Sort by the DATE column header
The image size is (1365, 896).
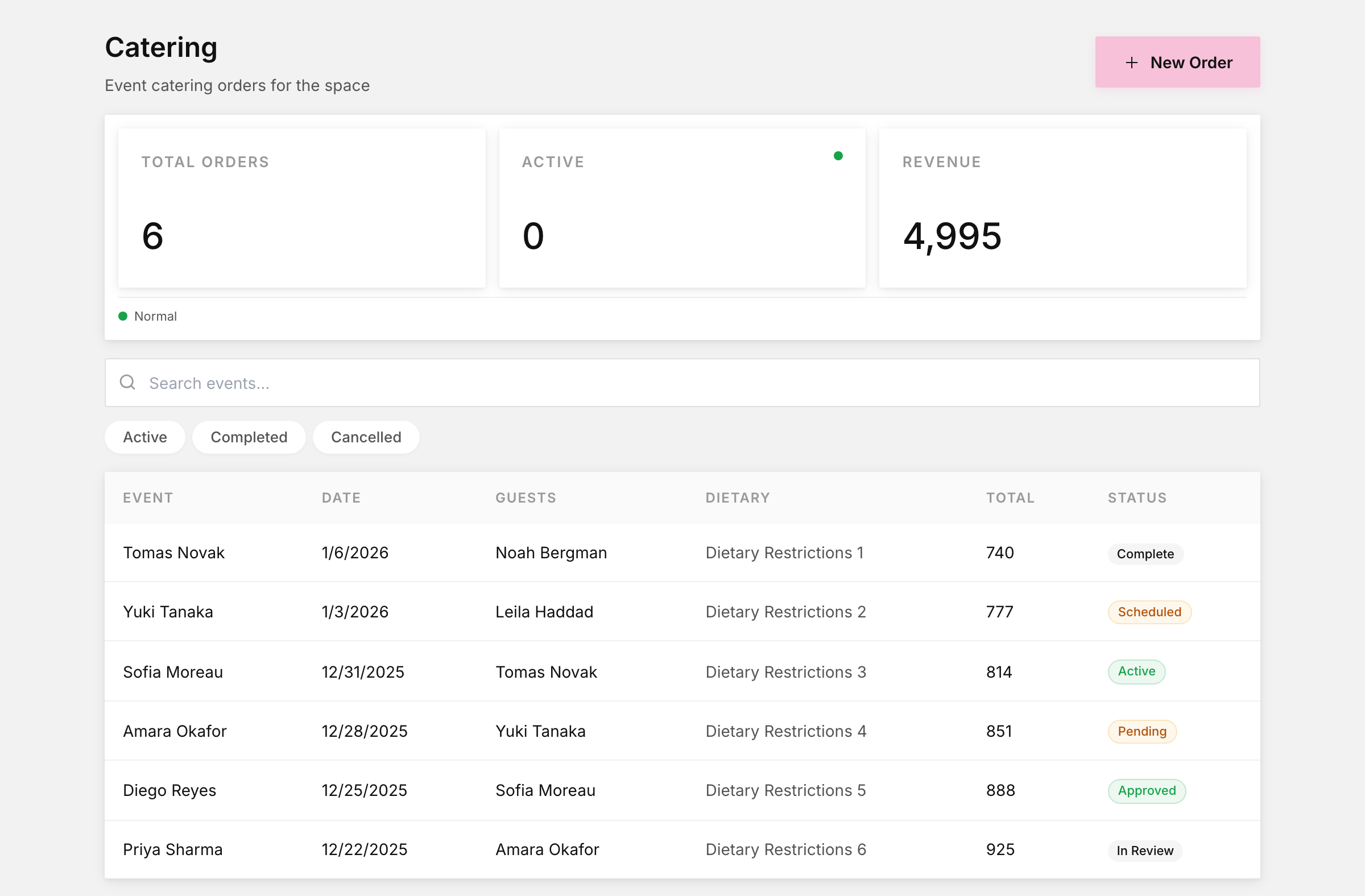[341, 497]
